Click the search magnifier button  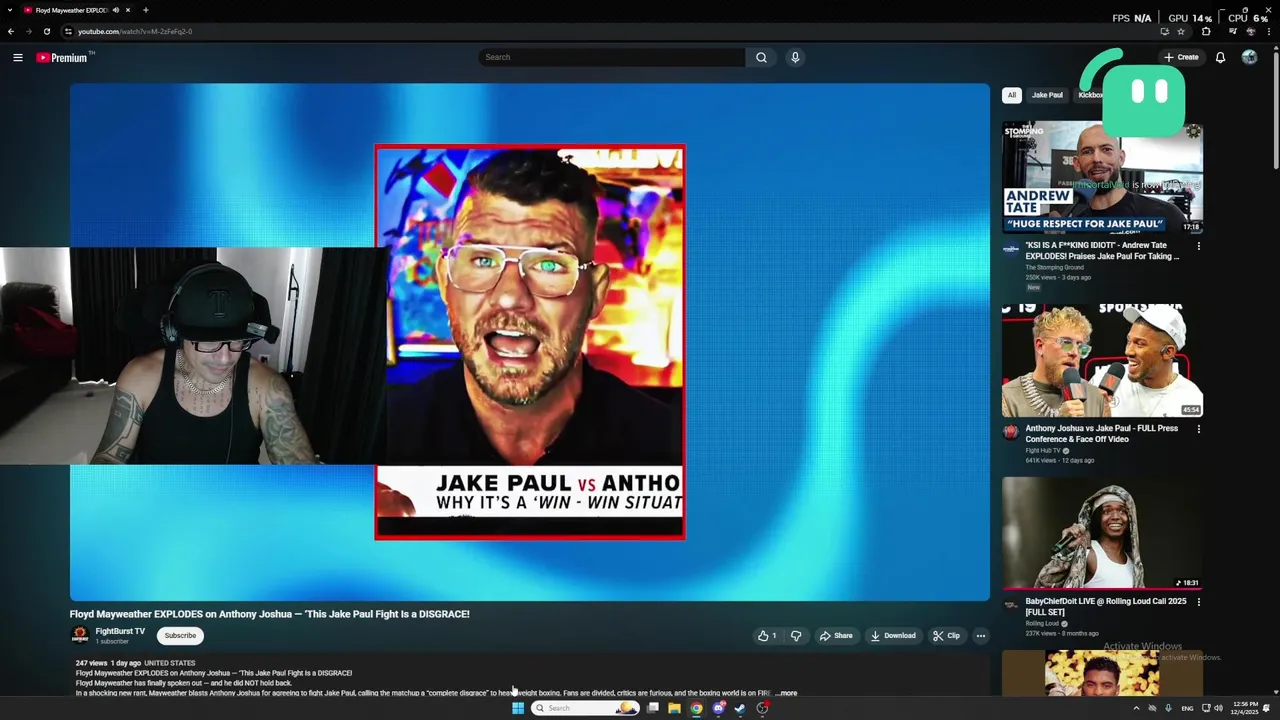pyautogui.click(x=761, y=57)
